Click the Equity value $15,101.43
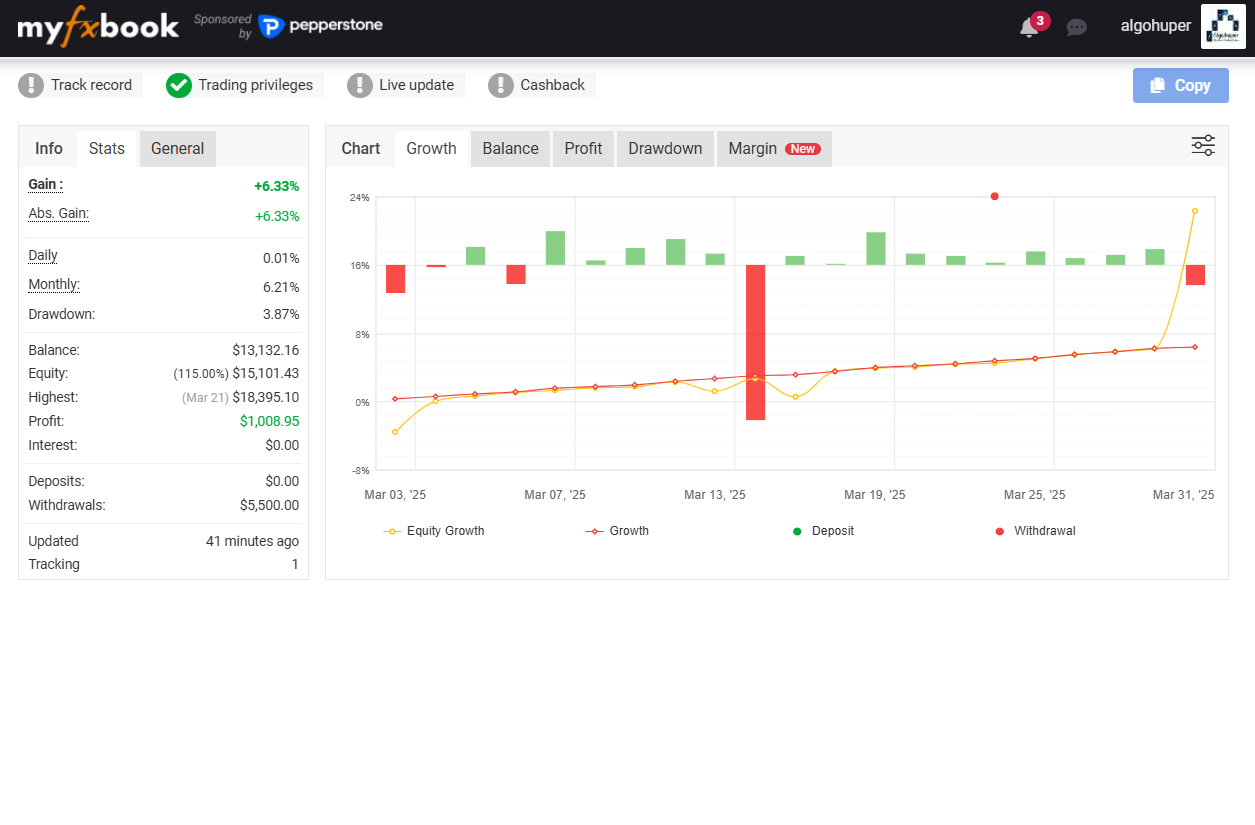Image resolution: width=1255 pixels, height=825 pixels. (x=266, y=373)
